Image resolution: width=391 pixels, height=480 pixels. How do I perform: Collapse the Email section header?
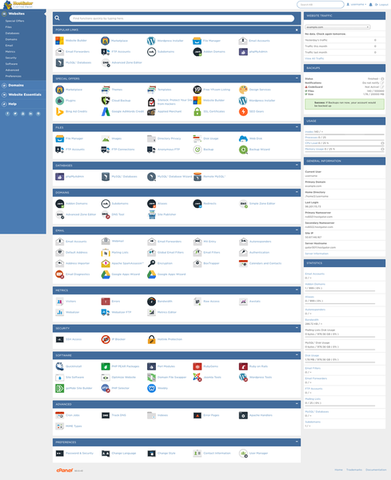pyautogui.click(x=297, y=230)
